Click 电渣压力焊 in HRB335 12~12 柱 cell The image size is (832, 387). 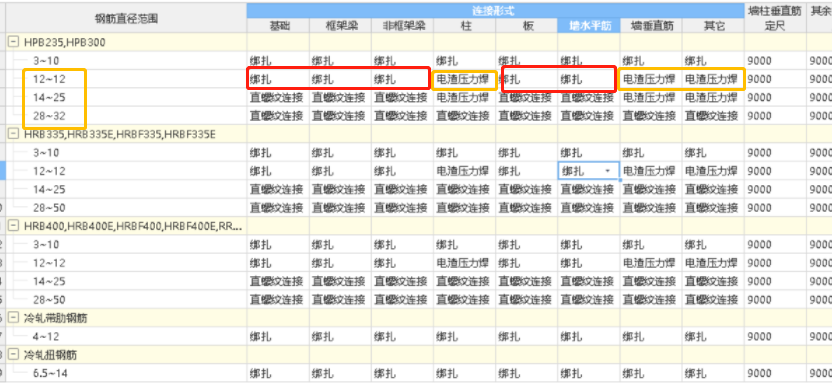pos(462,171)
